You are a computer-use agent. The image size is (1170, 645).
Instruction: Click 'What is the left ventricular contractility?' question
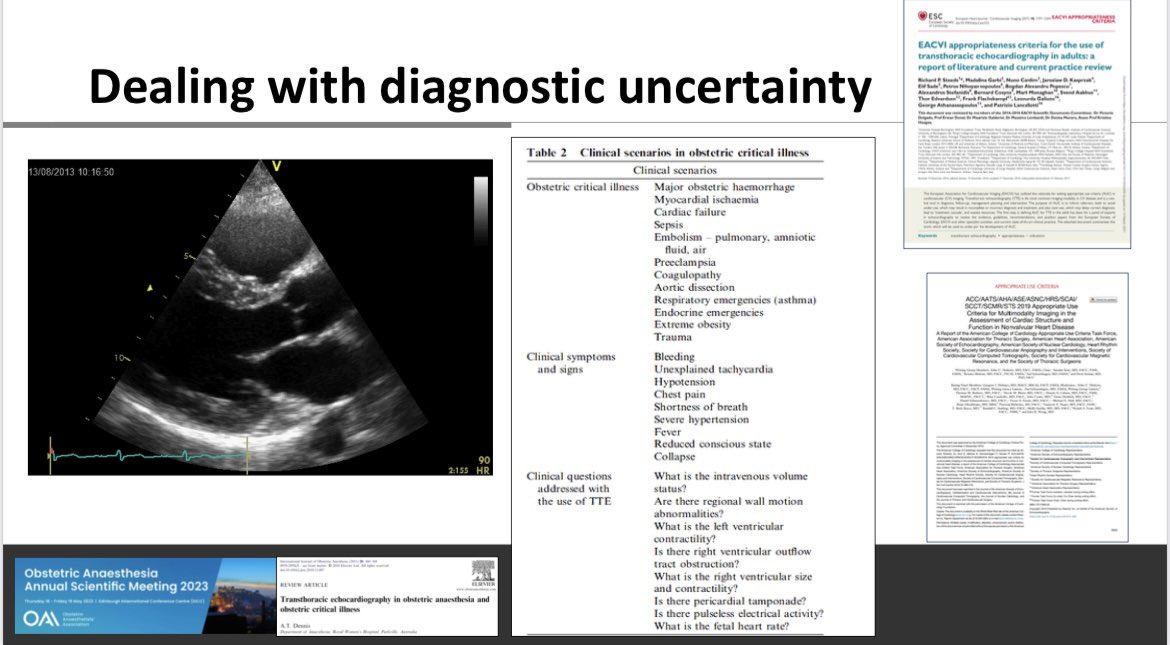tap(719, 532)
